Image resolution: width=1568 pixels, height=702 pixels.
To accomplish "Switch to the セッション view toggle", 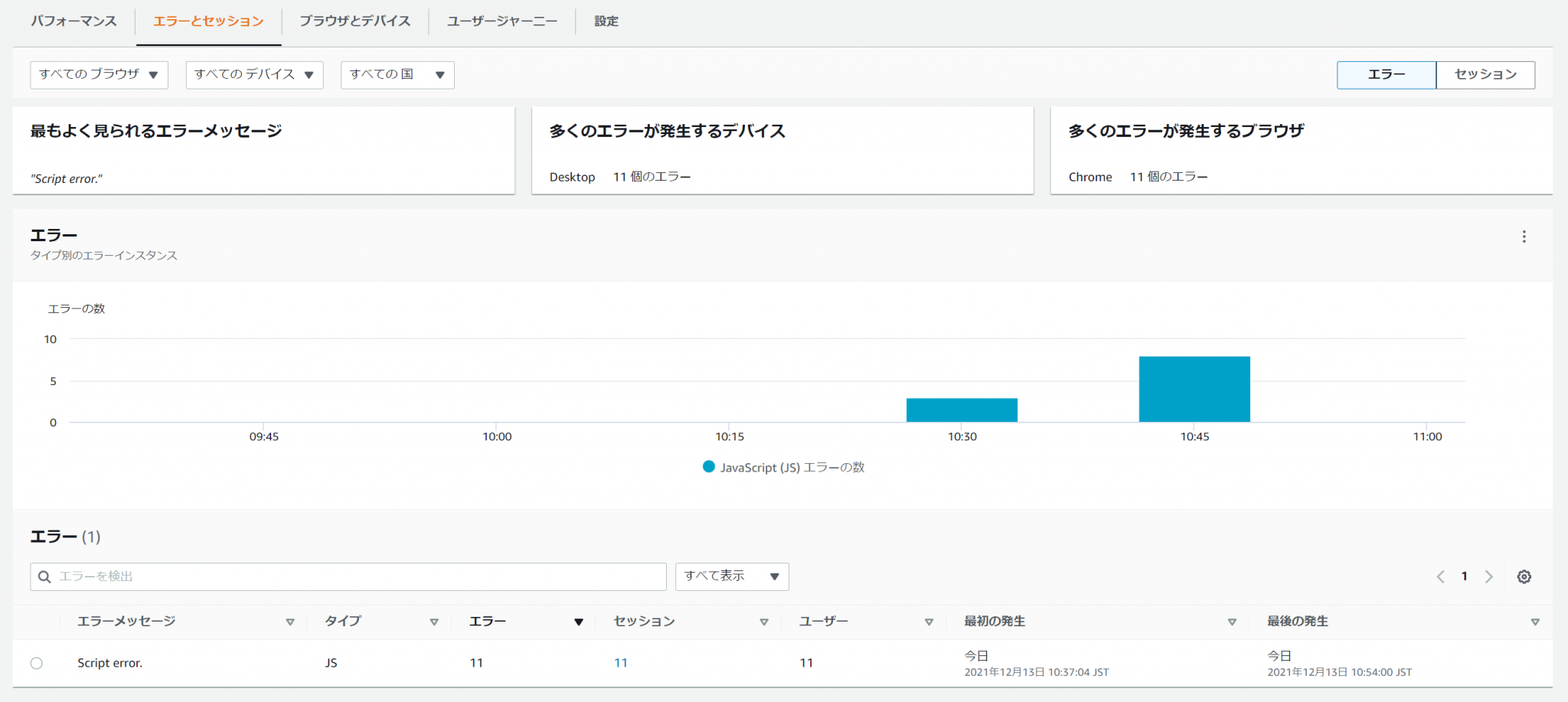I will [1485, 74].
